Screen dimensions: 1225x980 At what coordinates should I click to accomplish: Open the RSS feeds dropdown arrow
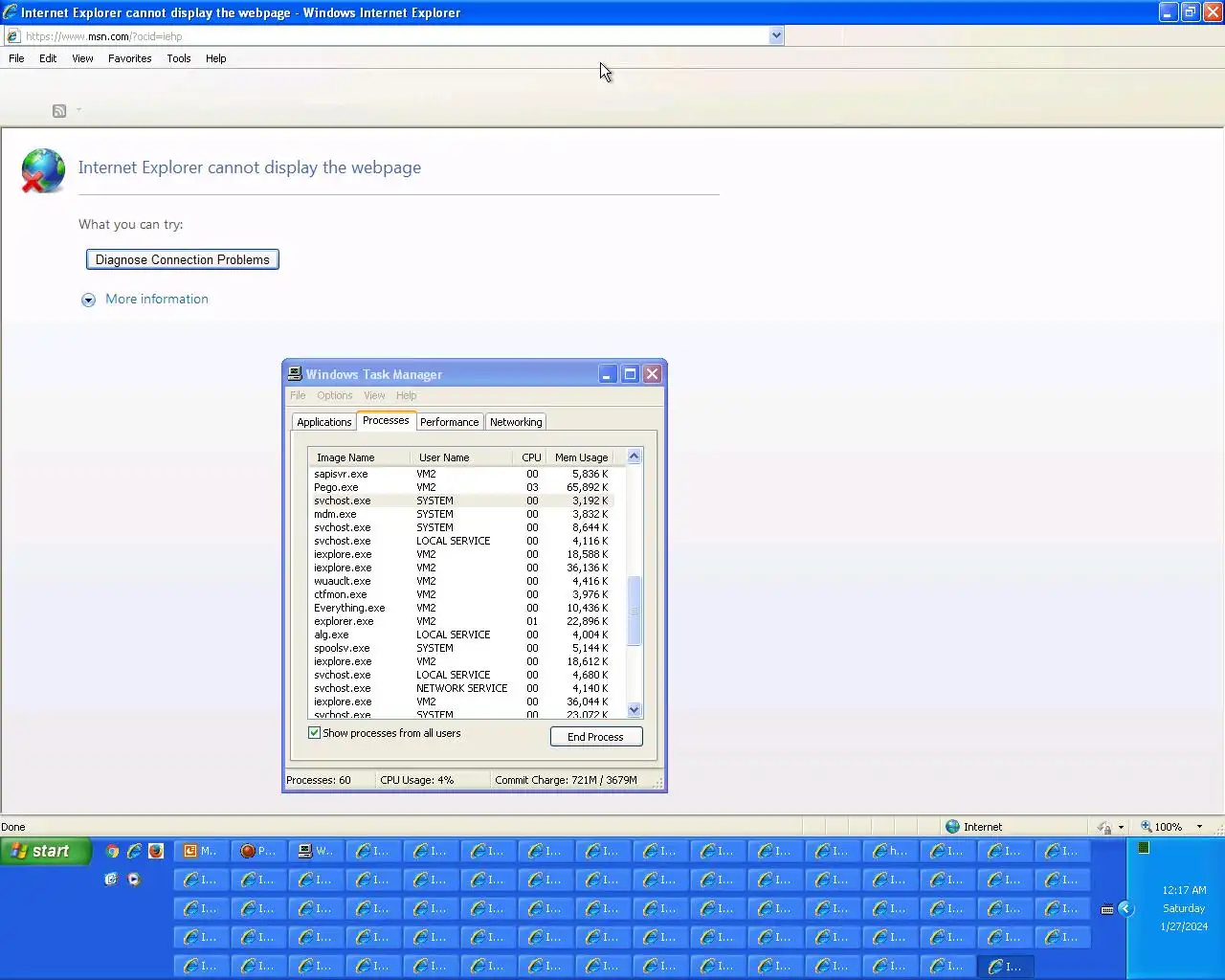78,110
